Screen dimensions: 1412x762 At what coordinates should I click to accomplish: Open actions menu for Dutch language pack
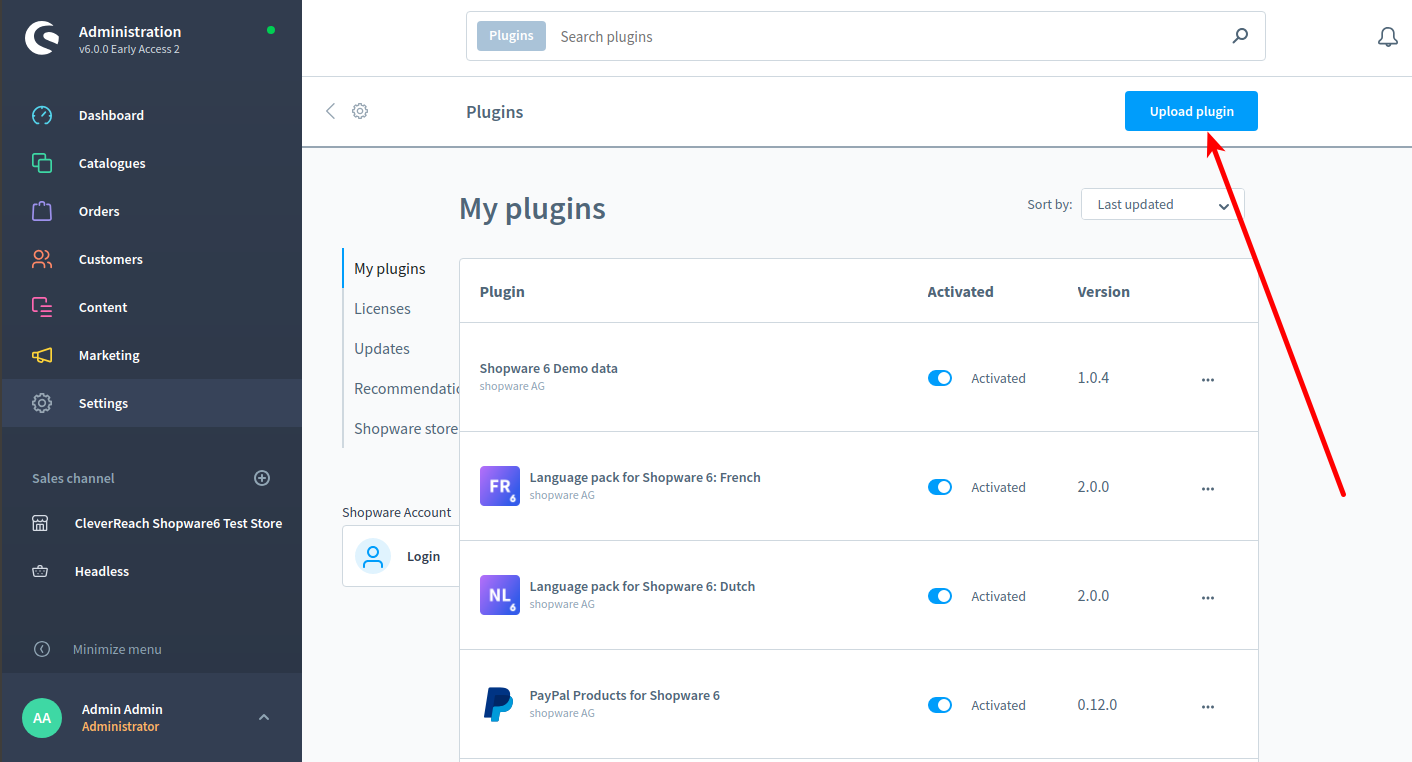pos(1208,598)
